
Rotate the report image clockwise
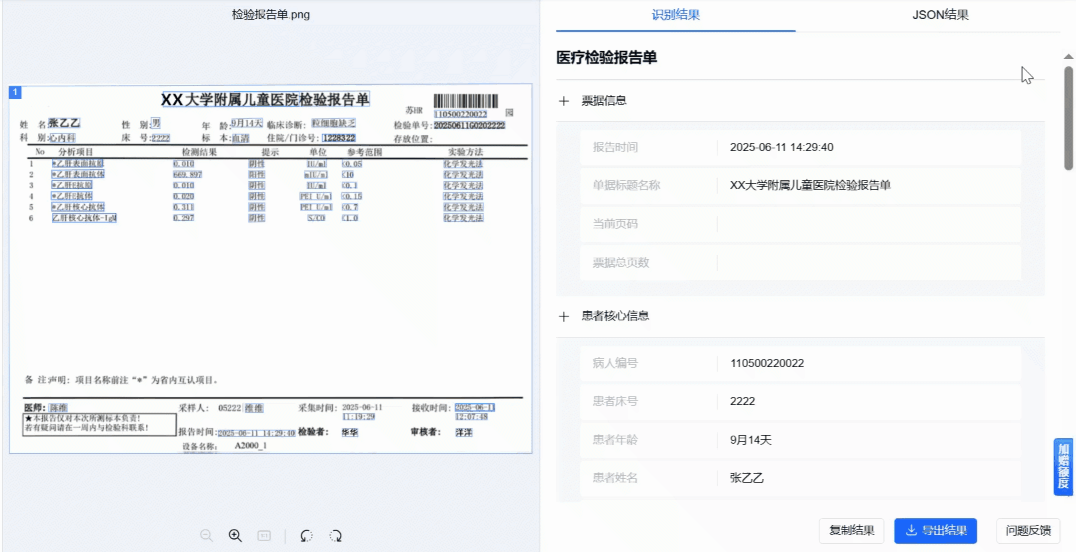click(336, 536)
